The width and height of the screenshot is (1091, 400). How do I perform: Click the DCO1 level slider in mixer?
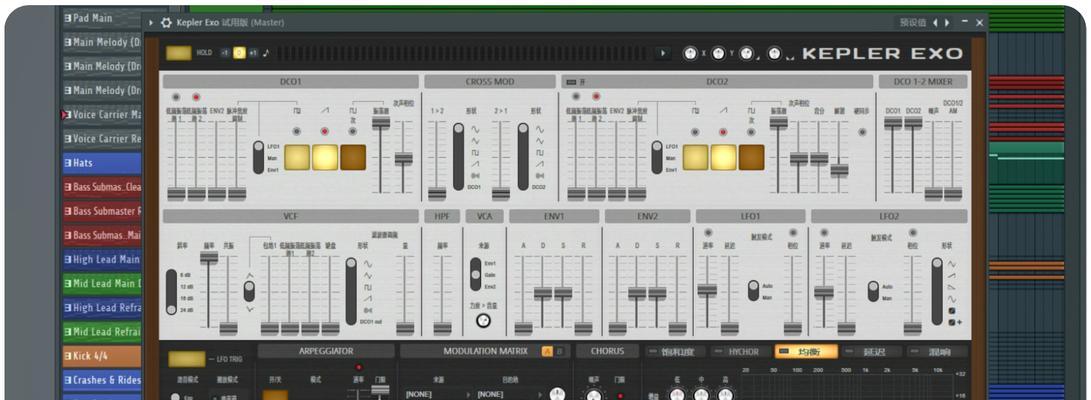893,122
